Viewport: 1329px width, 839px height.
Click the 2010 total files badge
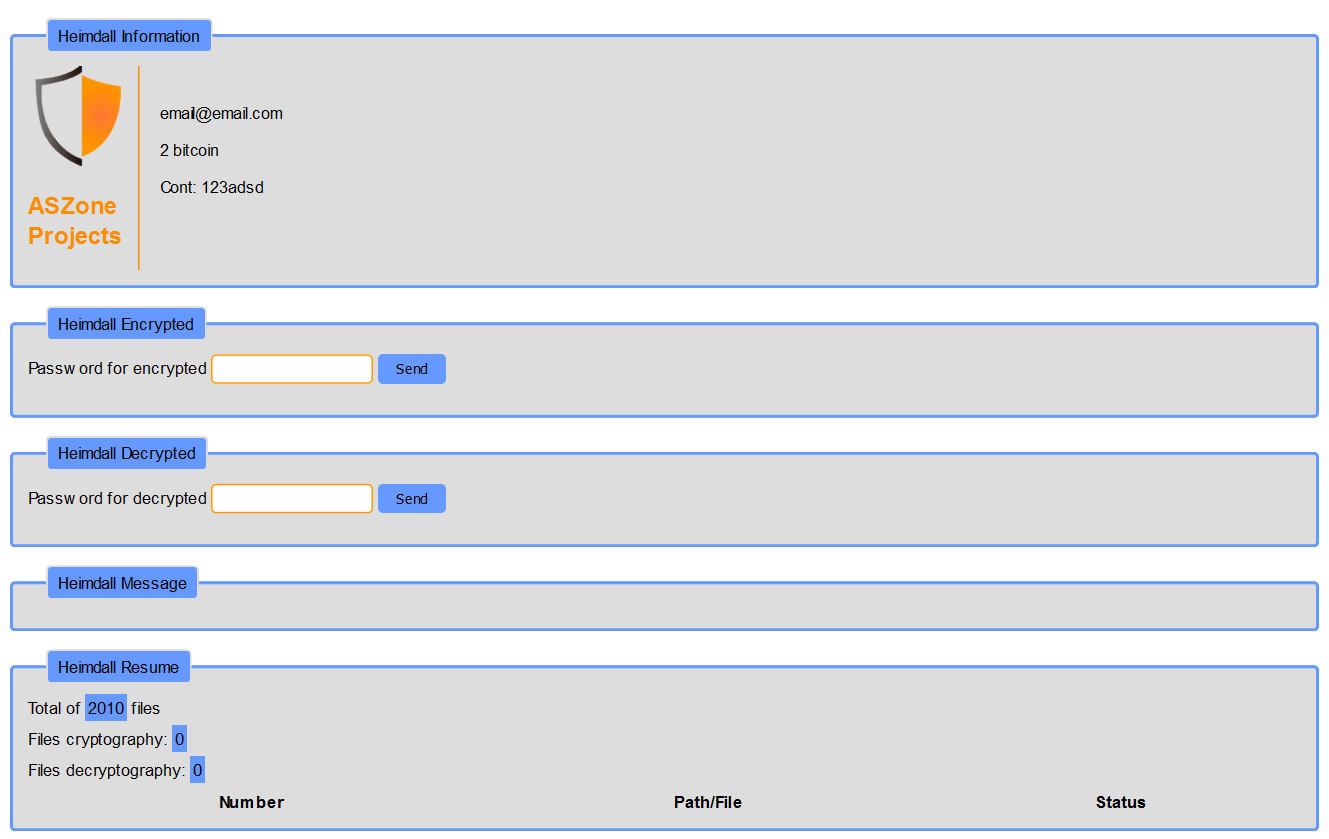tap(106, 708)
